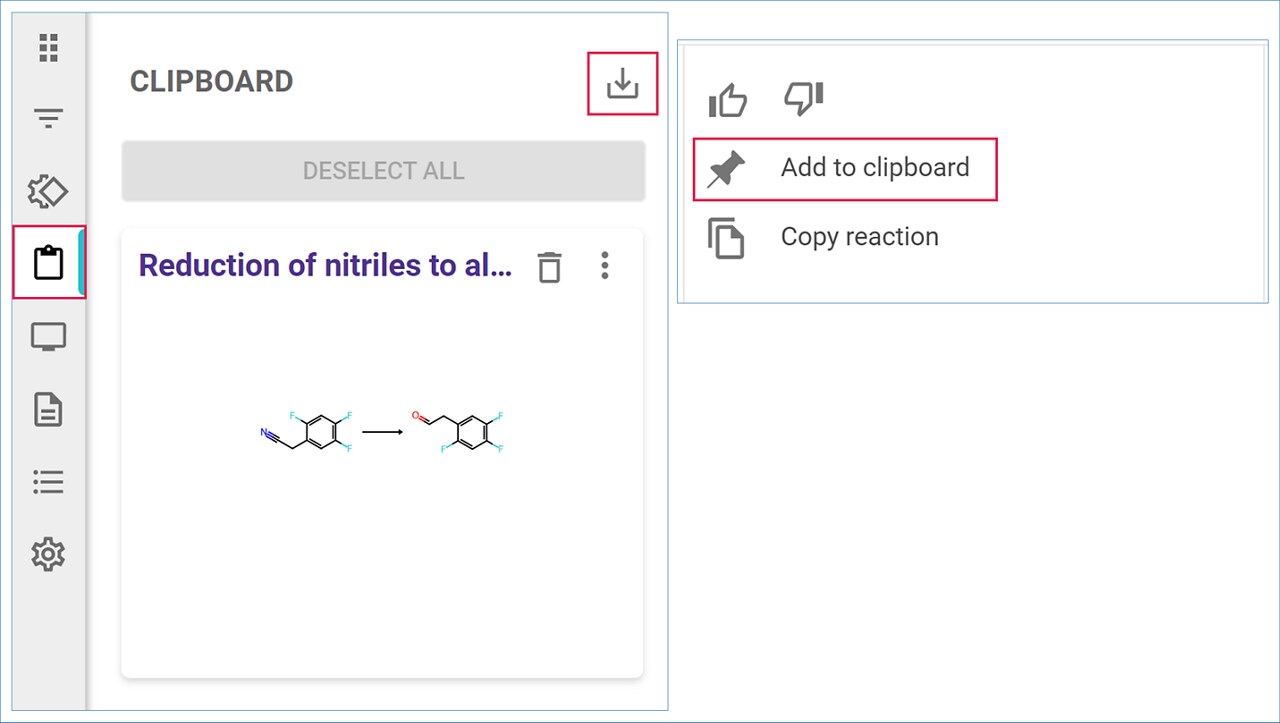Open settings gear in the sidebar

pyautogui.click(x=48, y=554)
